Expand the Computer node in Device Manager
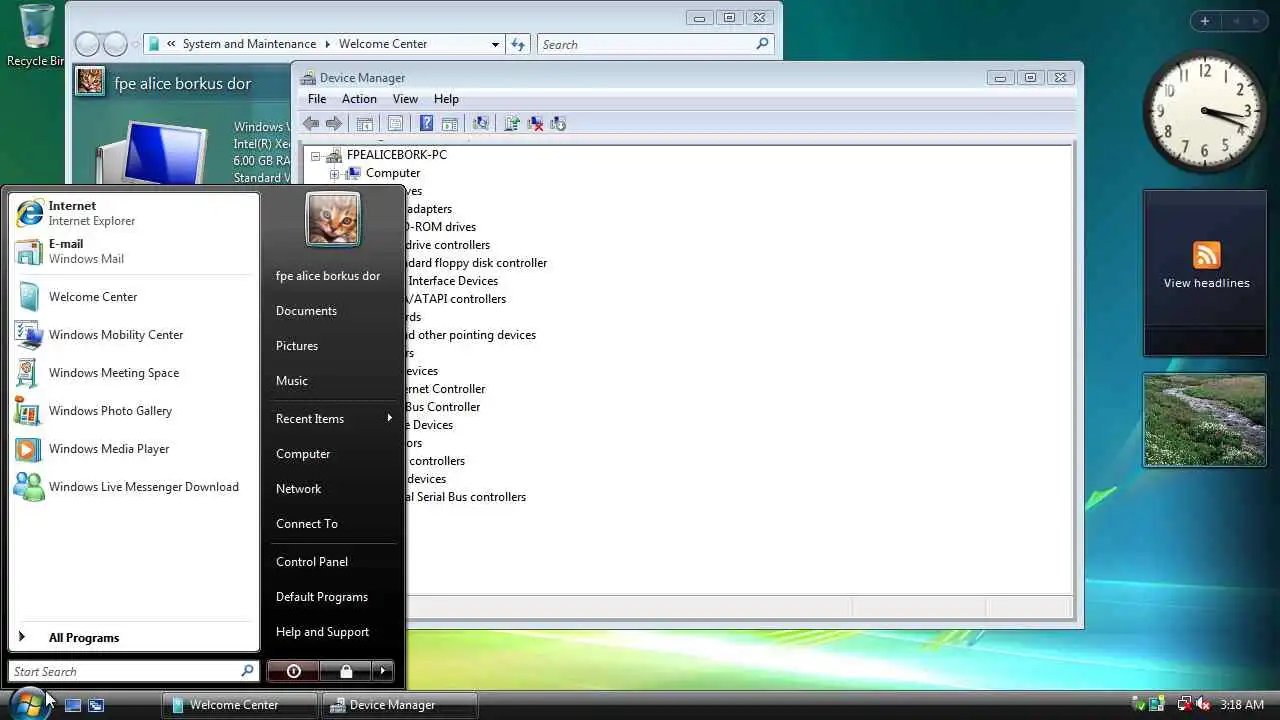The width and height of the screenshot is (1280, 720). point(335,174)
